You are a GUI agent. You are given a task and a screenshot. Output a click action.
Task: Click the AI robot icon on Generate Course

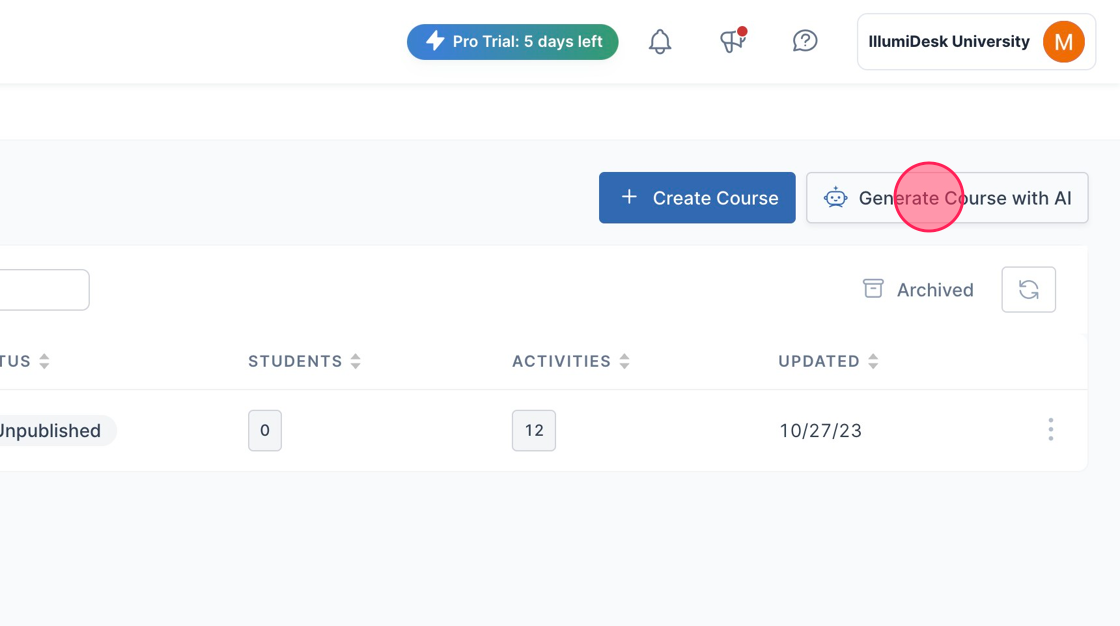point(837,197)
